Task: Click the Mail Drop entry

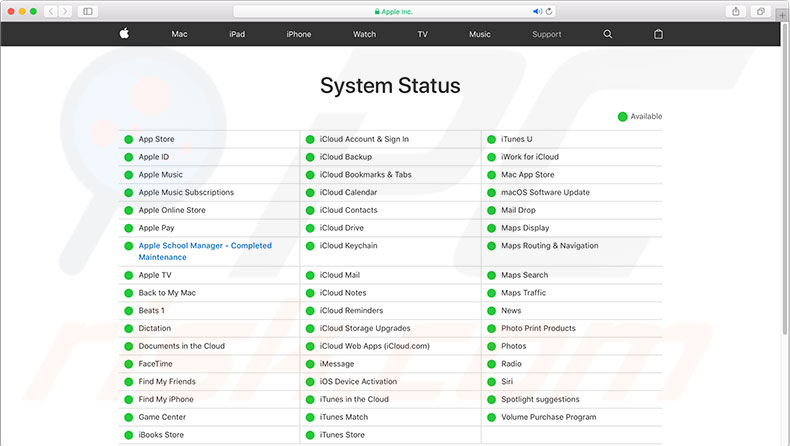Action: pos(518,210)
